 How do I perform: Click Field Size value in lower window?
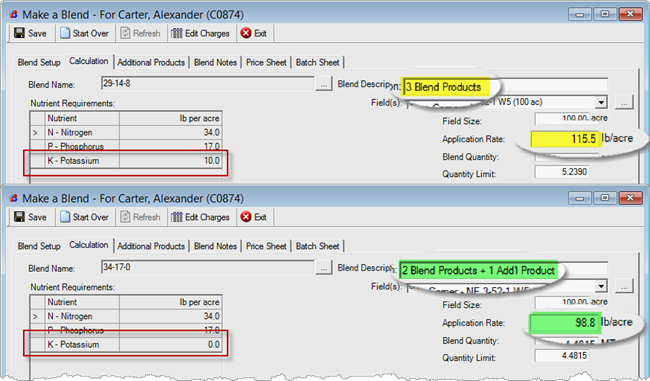click(562, 302)
